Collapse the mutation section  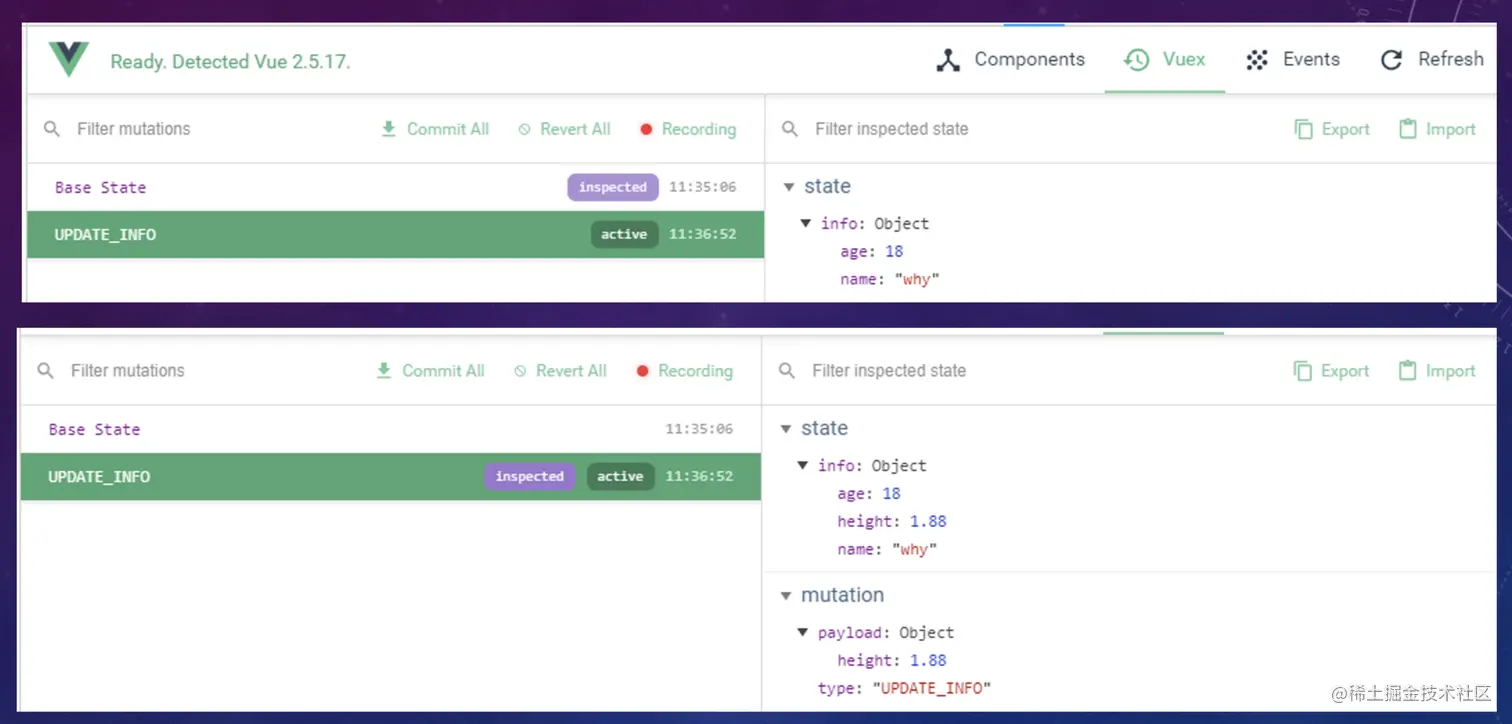(786, 596)
